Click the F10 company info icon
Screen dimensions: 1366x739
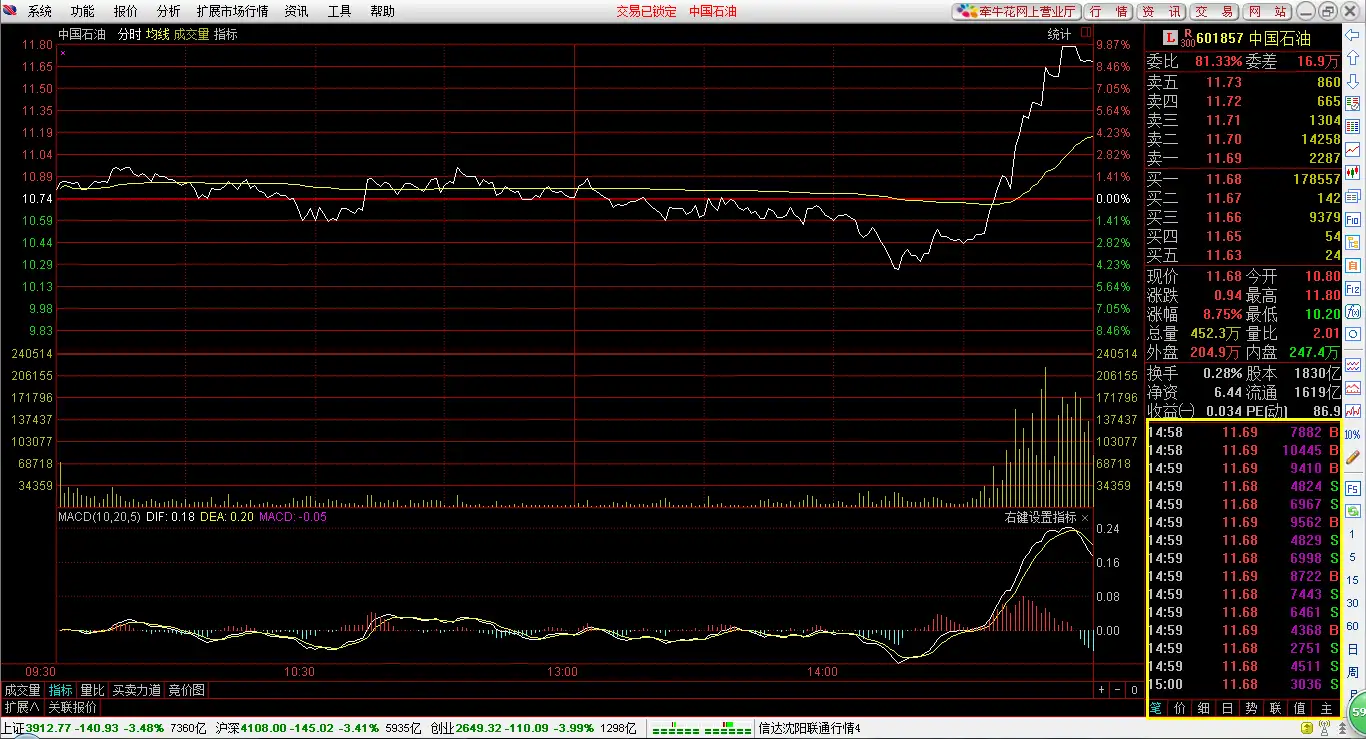[1353, 219]
